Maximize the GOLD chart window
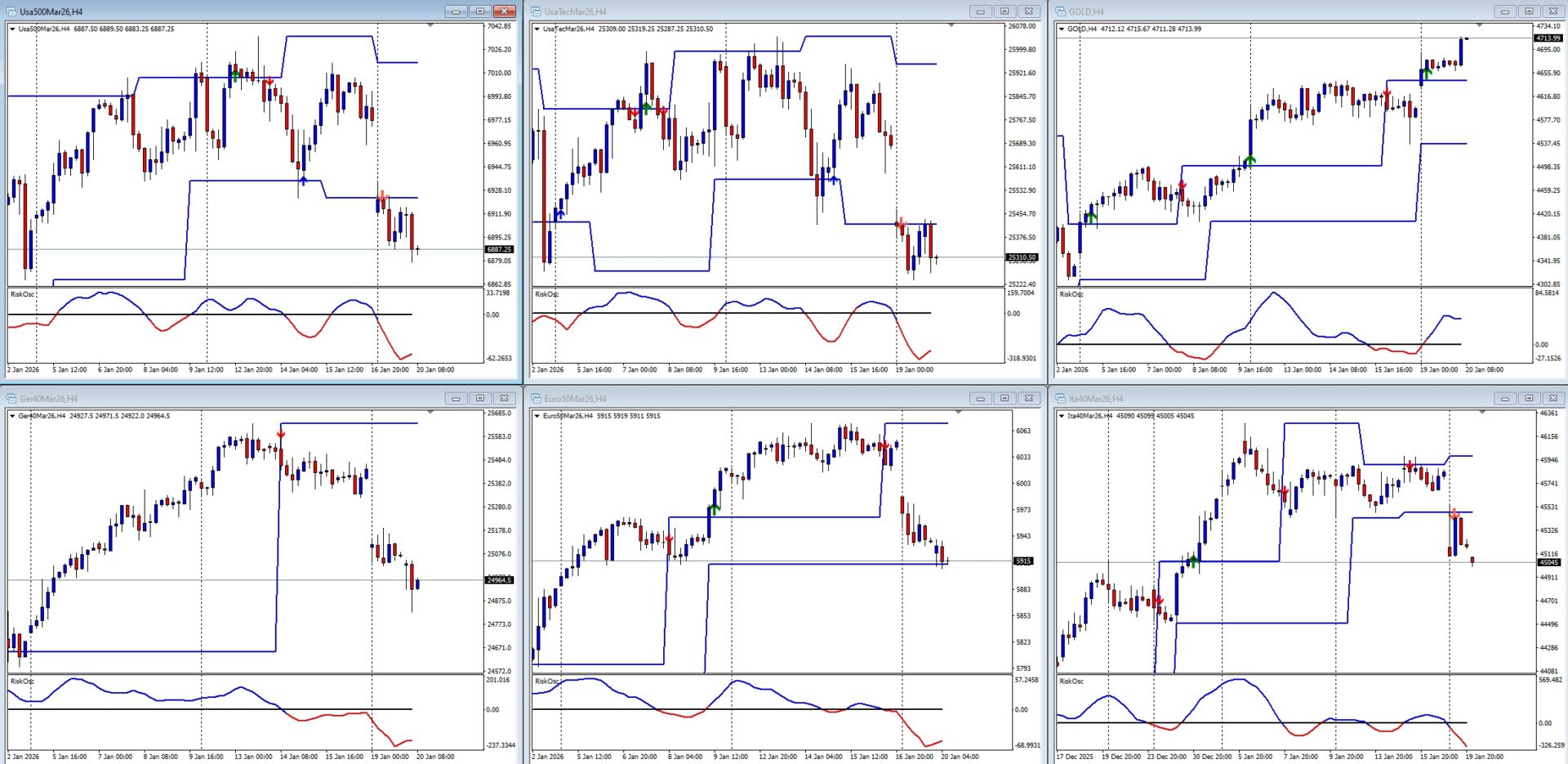Screen dimensions: 1568x764 1529,11
